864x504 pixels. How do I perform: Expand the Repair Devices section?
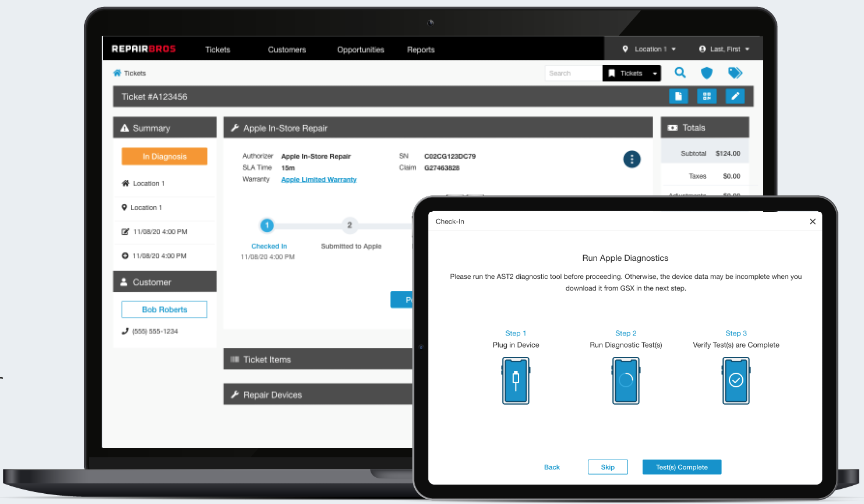click(x=318, y=394)
